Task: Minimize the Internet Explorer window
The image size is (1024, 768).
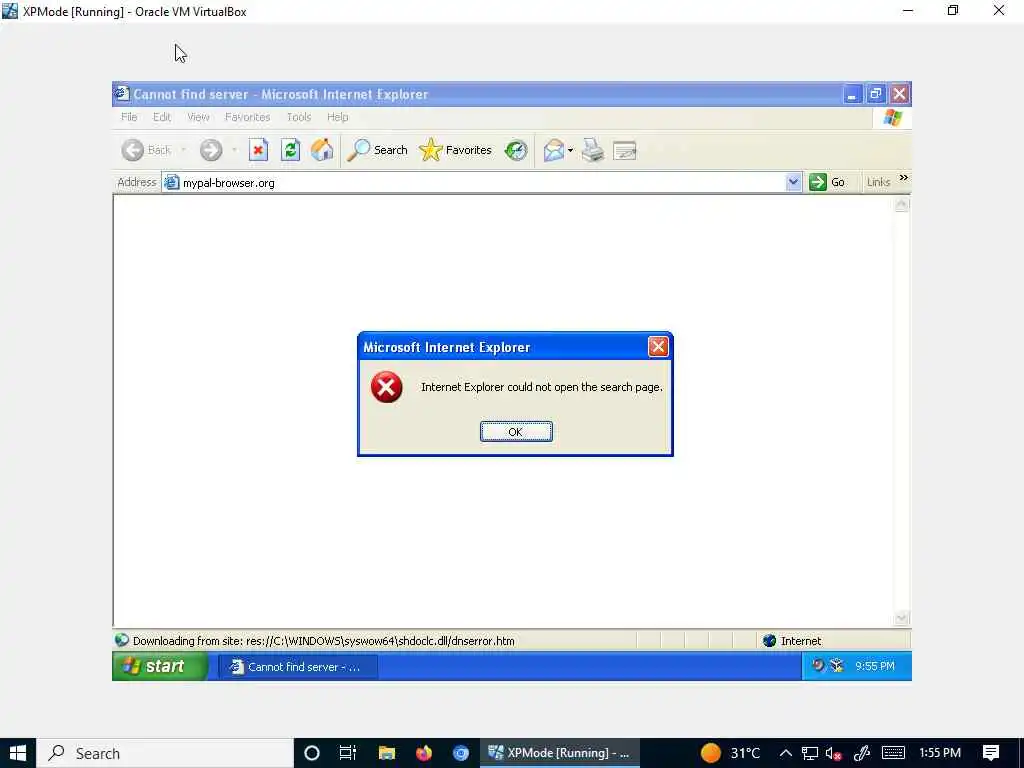Action: point(852,95)
